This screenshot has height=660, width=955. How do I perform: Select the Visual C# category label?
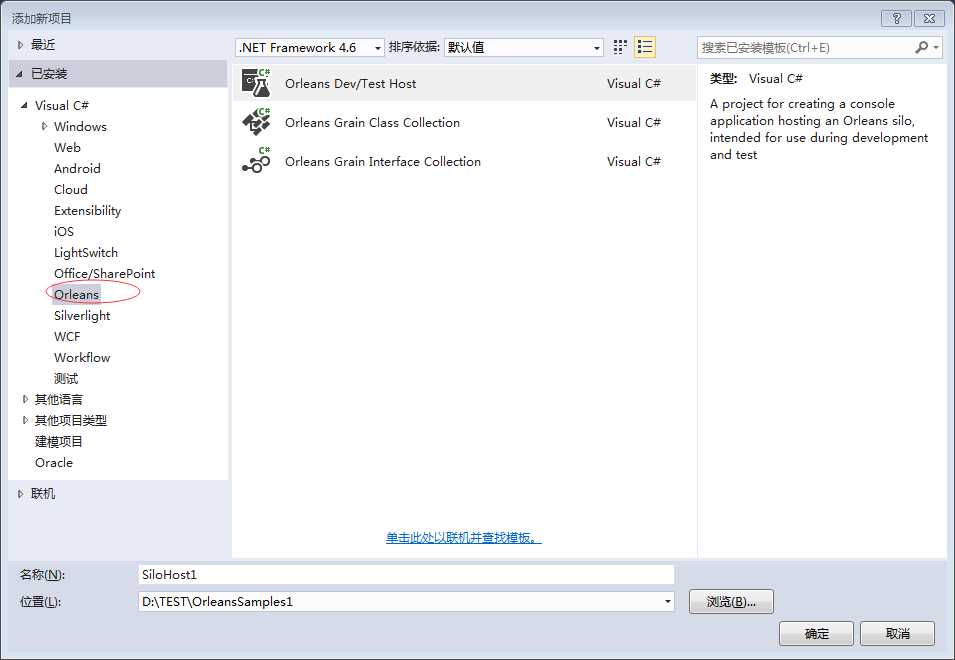tap(62, 105)
